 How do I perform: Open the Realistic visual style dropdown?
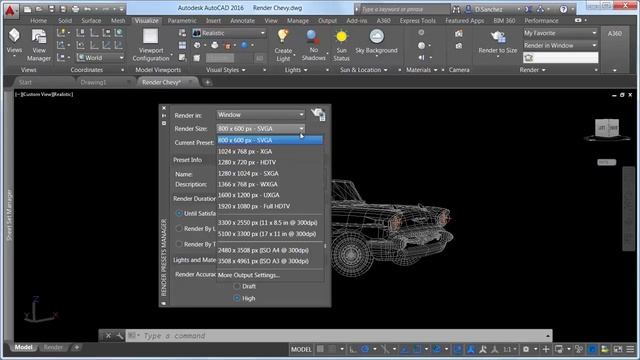click(x=229, y=33)
